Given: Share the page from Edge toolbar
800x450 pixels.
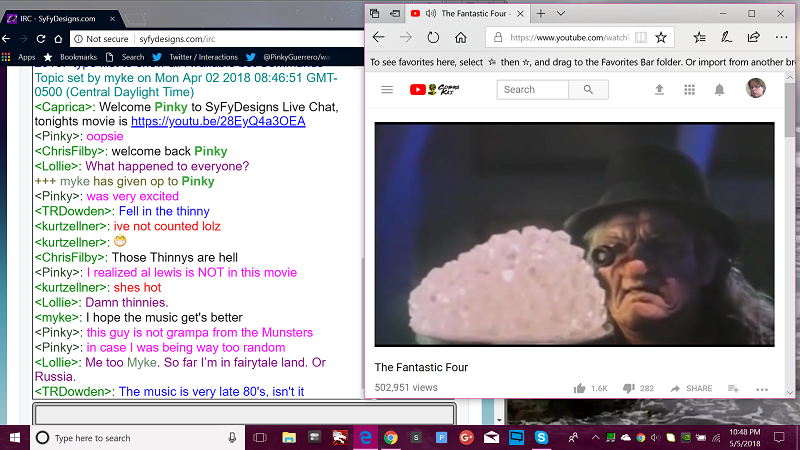Looking at the screenshot, I should tap(753, 37).
